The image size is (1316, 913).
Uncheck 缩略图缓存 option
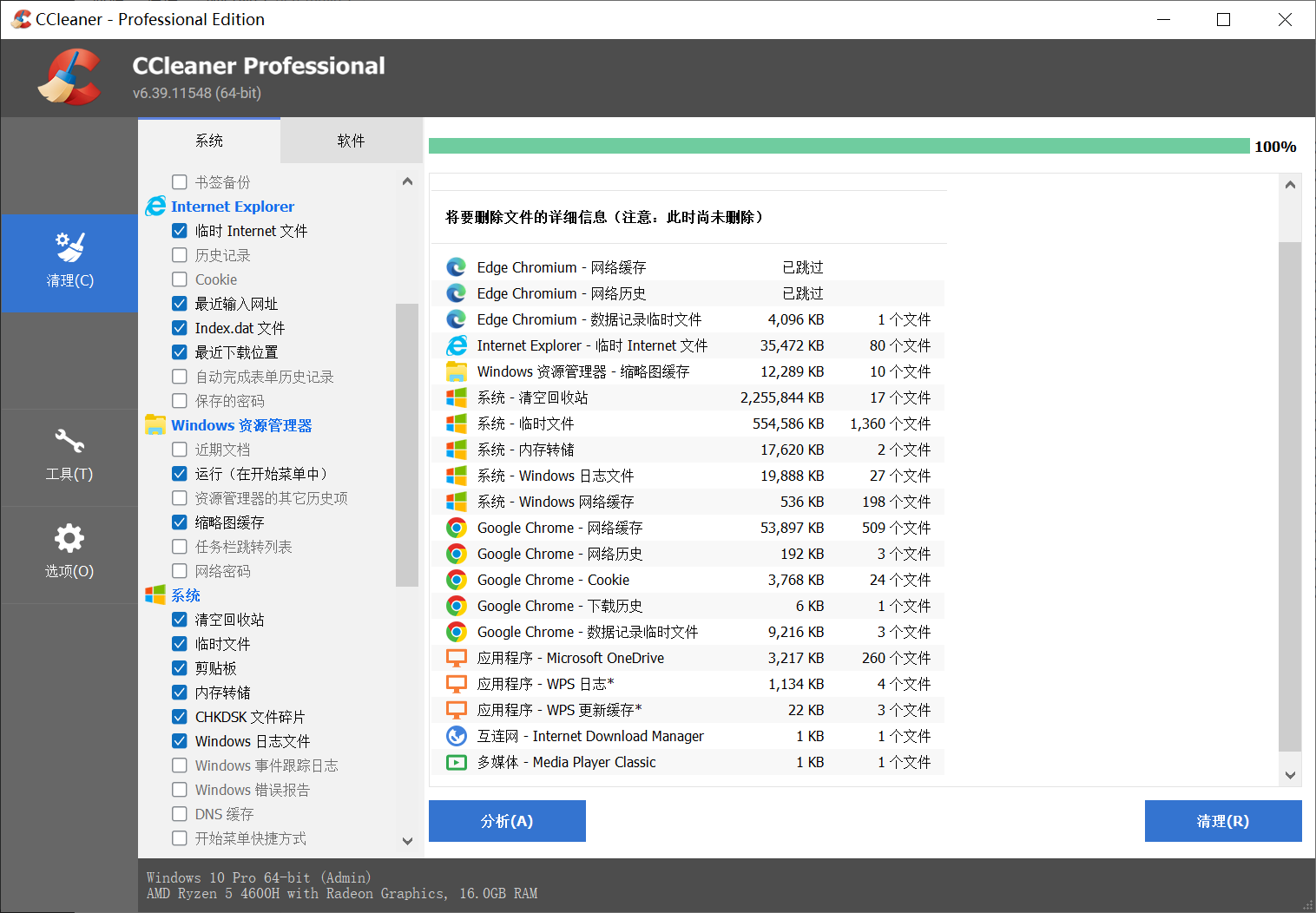tap(180, 522)
